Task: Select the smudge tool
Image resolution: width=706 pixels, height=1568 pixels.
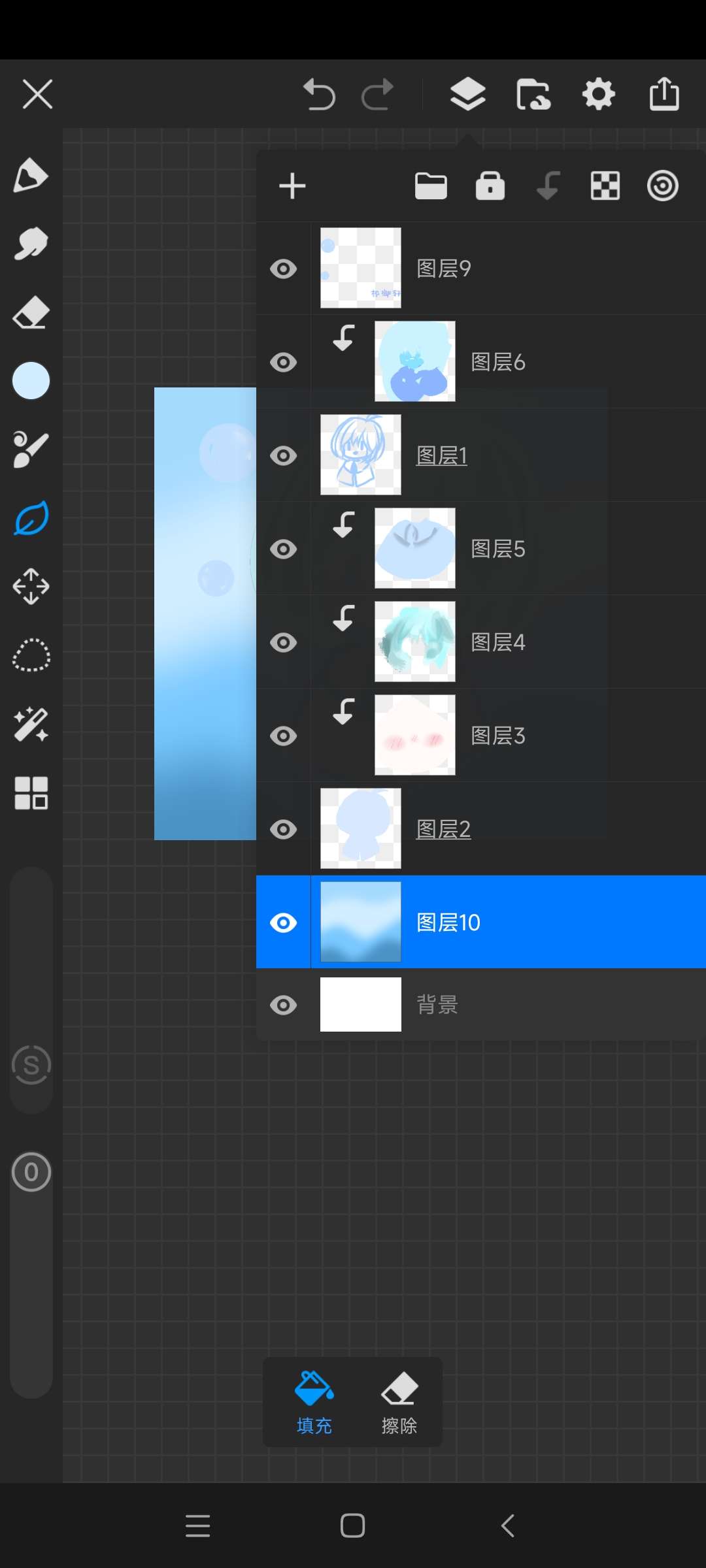Action: point(31,244)
